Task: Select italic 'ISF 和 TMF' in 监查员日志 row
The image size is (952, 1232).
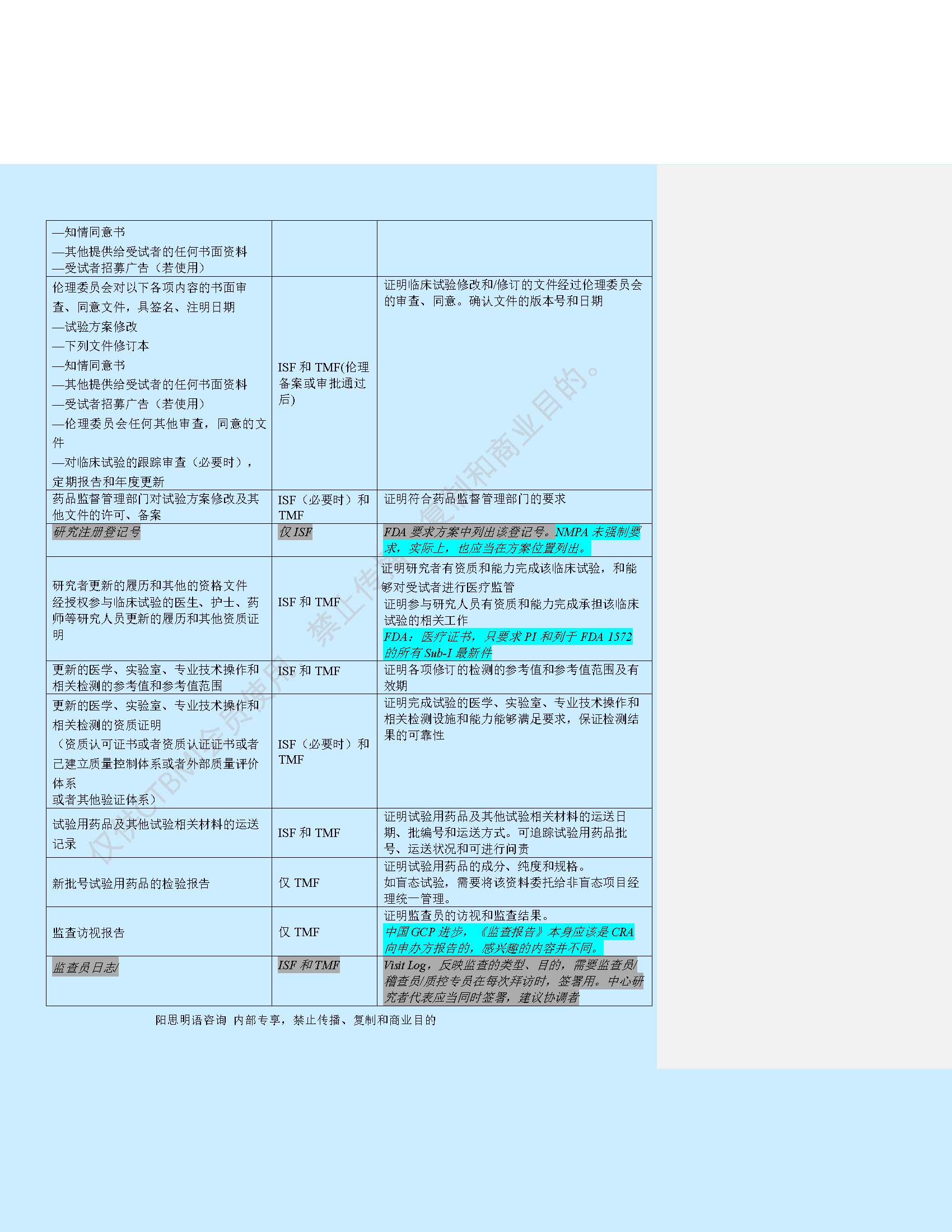Action: pyautogui.click(x=309, y=965)
